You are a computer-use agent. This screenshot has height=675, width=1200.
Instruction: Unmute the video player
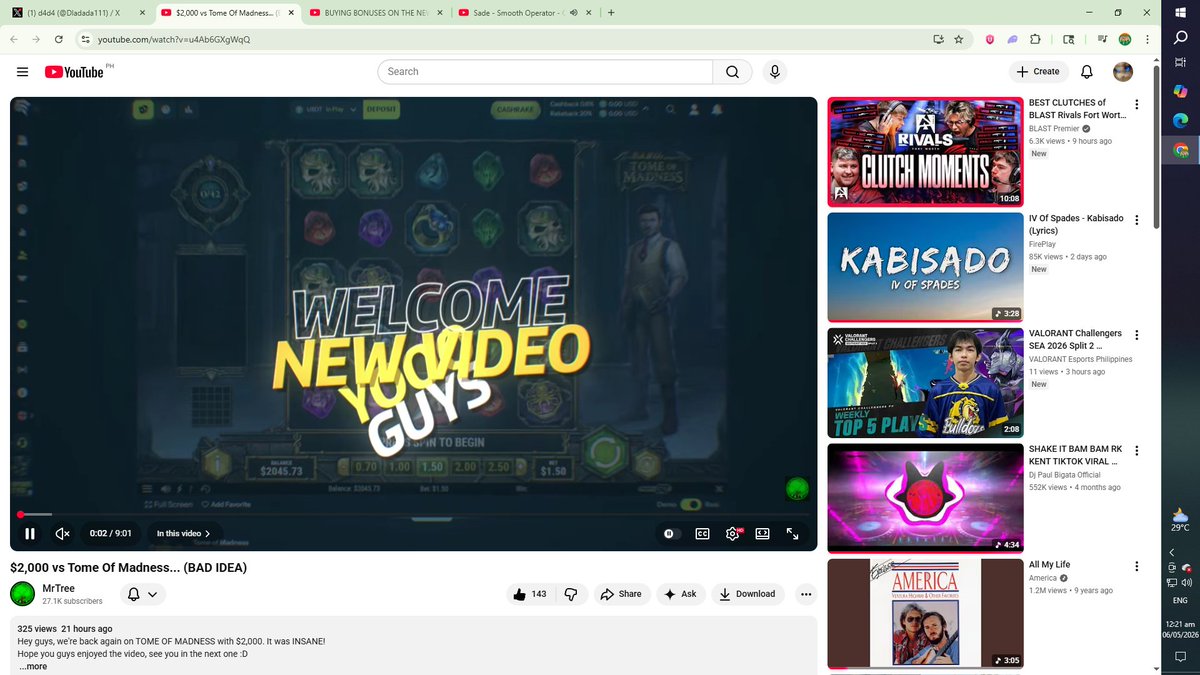[62, 534]
